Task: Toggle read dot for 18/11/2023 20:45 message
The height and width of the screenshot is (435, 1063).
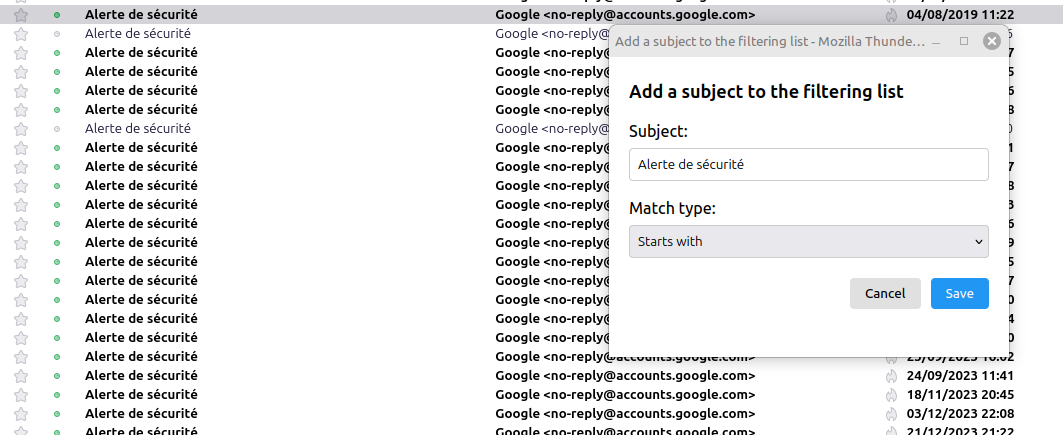Action: (x=57, y=394)
